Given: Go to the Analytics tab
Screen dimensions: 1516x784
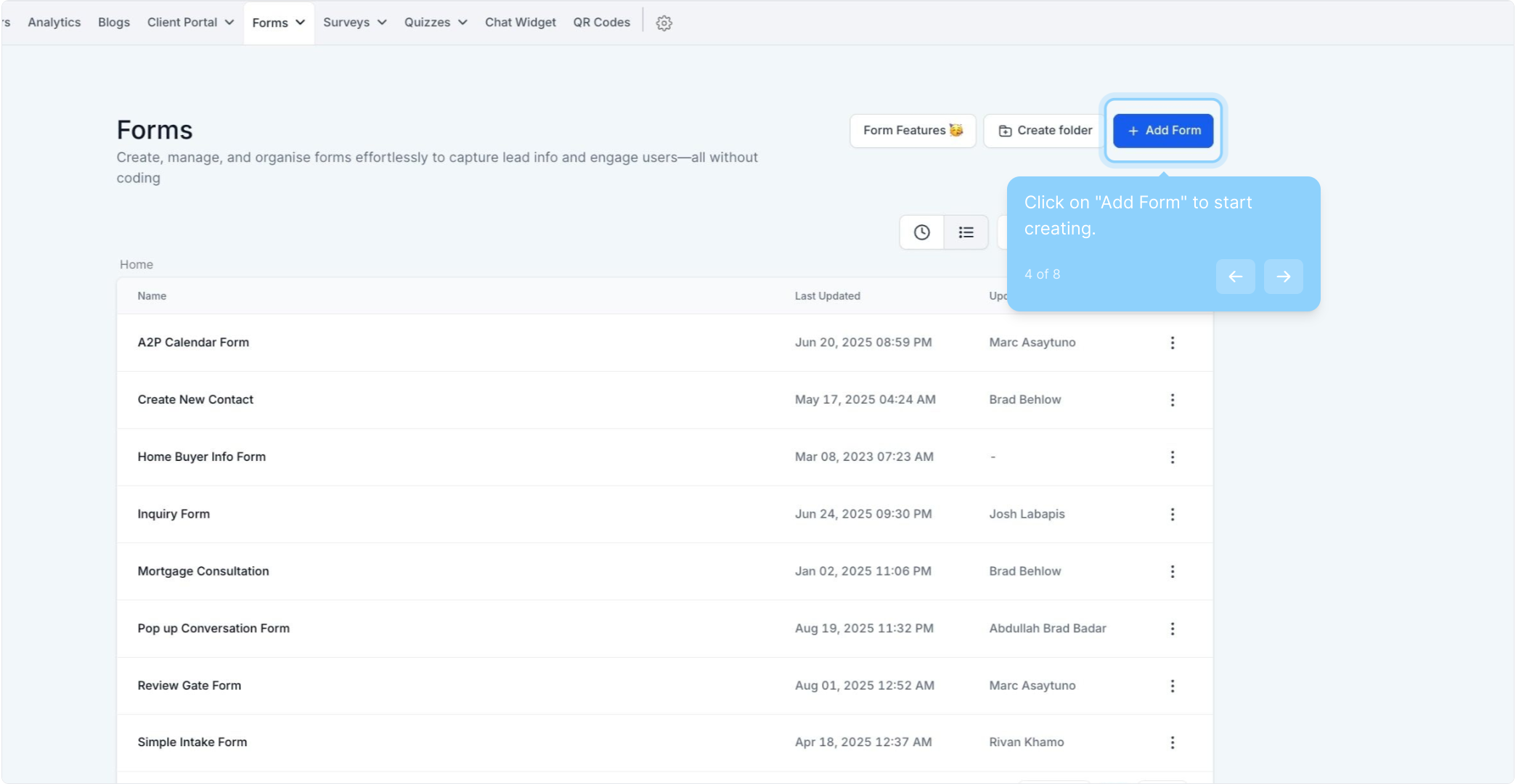Looking at the screenshot, I should click(54, 23).
